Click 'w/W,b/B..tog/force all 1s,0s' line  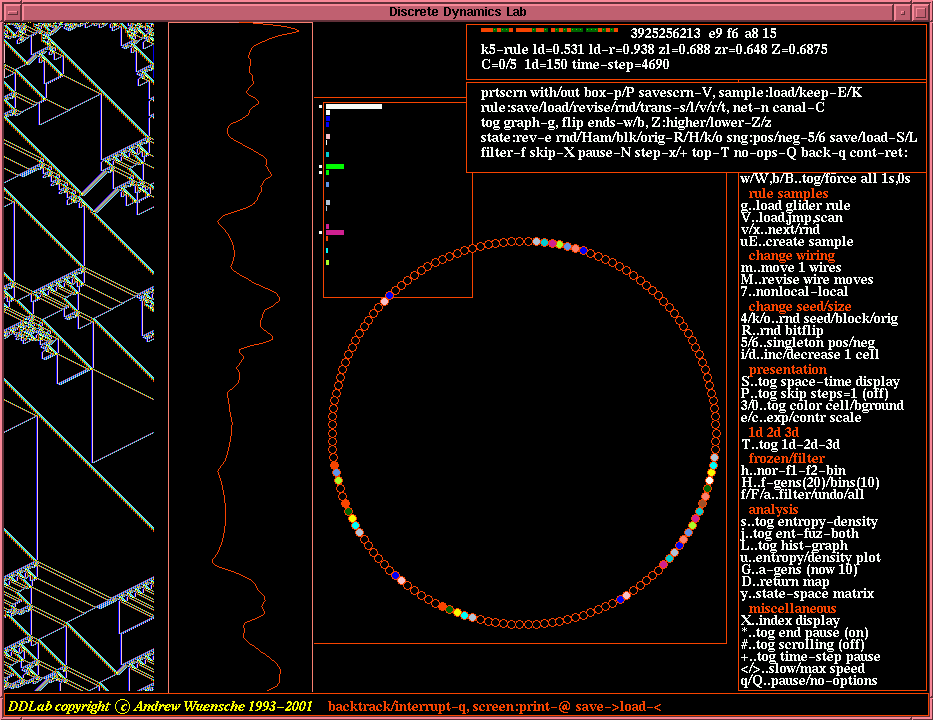coord(825,179)
